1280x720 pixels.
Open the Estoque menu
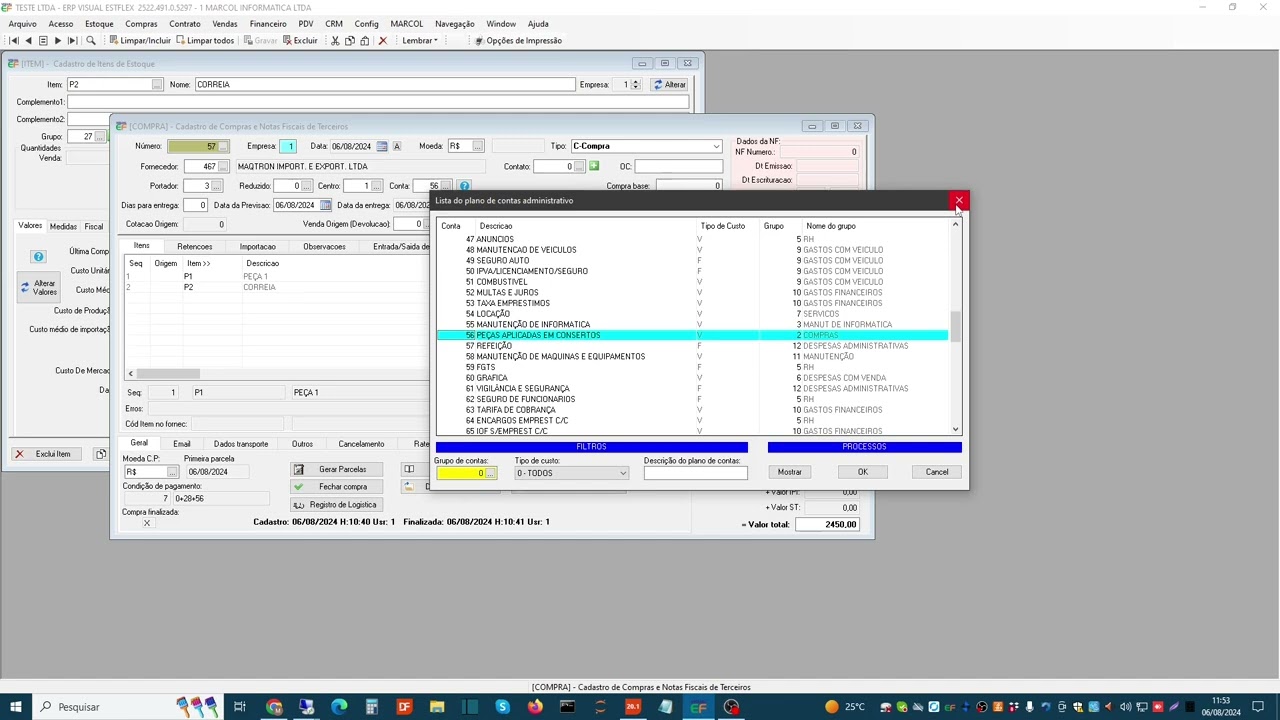point(99,24)
